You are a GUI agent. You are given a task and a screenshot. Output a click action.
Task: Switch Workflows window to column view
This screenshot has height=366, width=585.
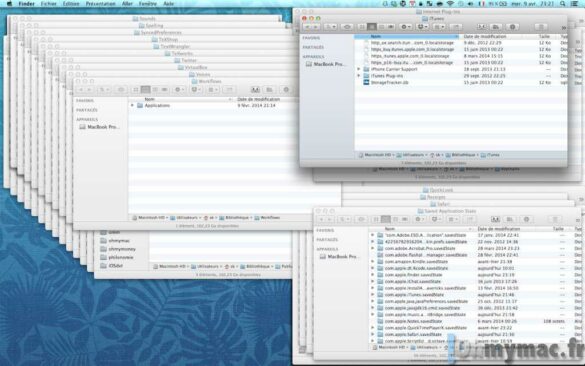tap(155, 90)
